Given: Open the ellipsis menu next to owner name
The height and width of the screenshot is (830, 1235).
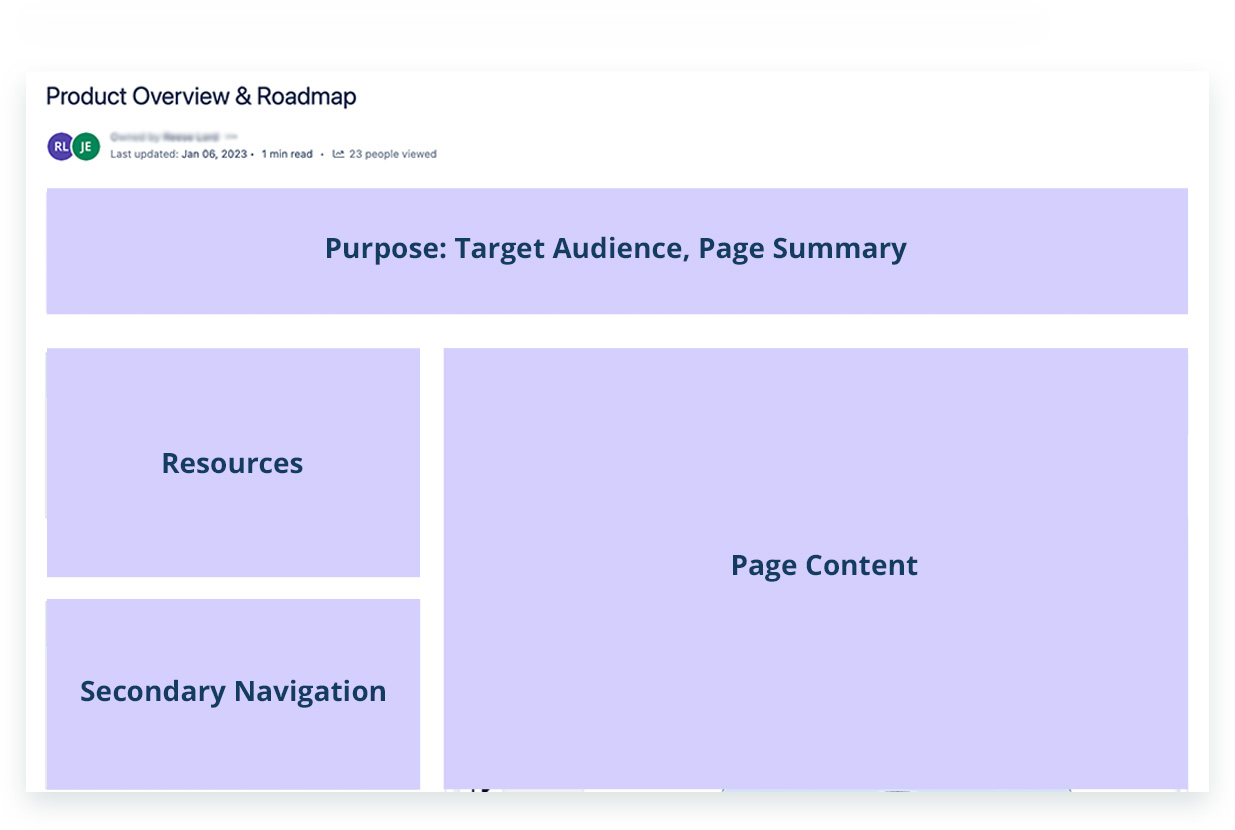Looking at the screenshot, I should coord(232,137).
